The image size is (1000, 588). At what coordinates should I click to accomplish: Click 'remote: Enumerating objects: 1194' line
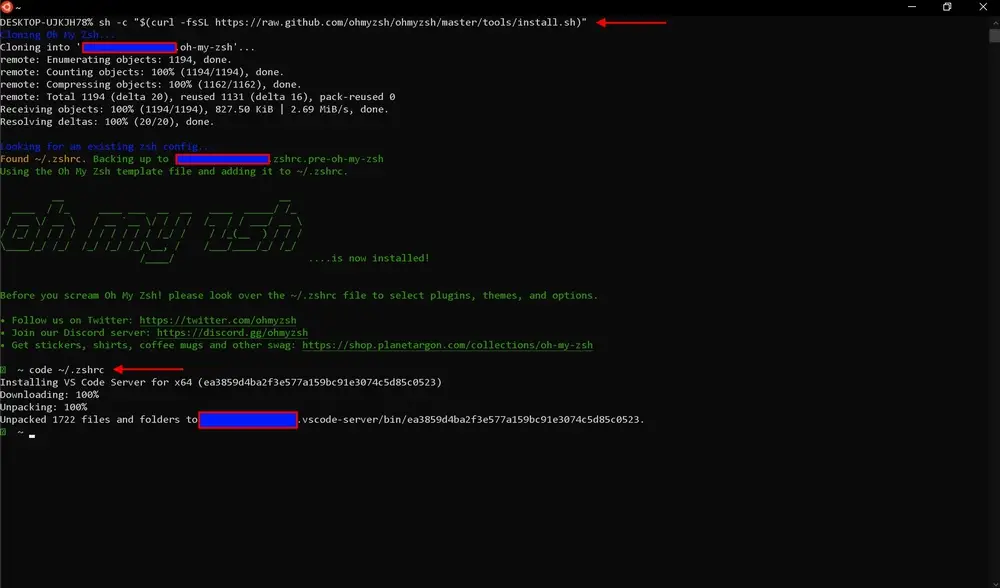point(116,59)
